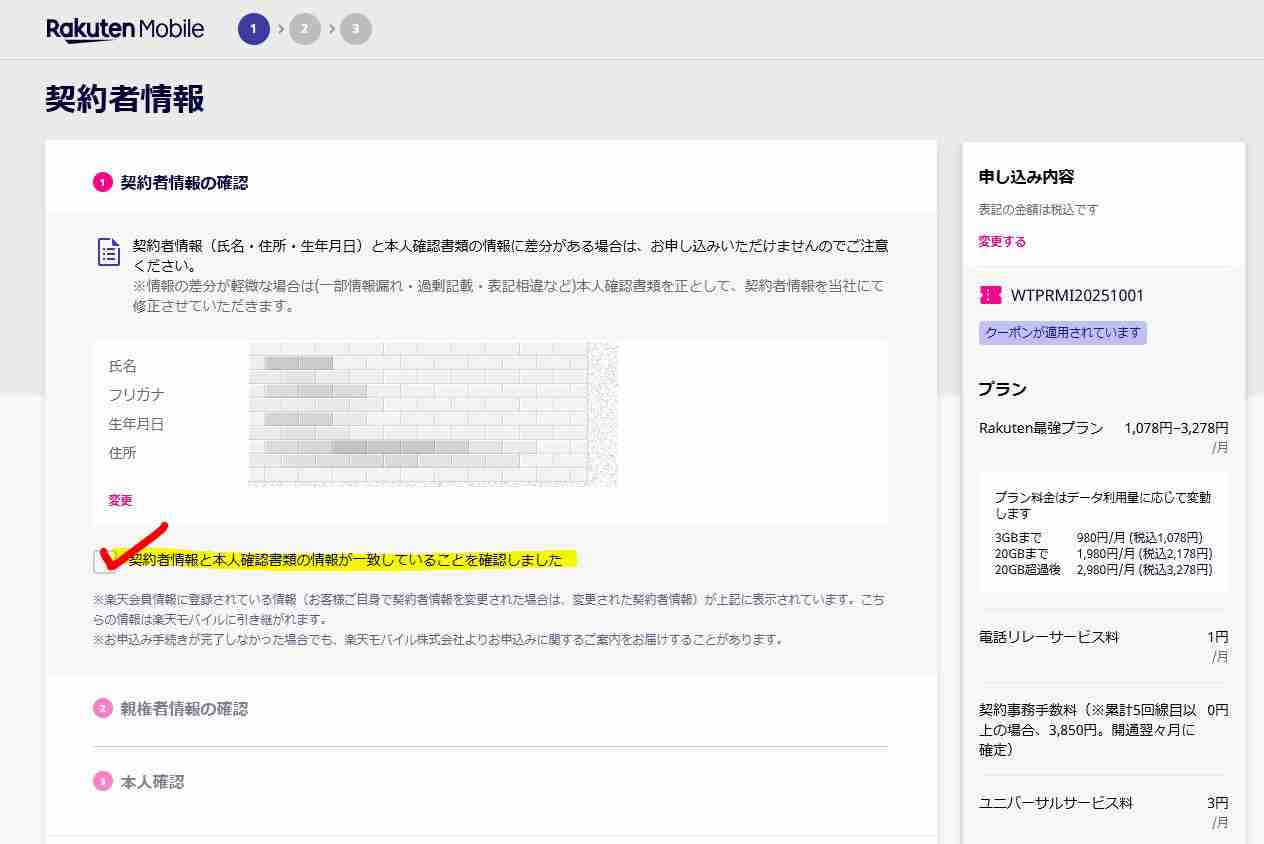Click the Rakuten最強プラン plan name

[x=1040, y=428]
